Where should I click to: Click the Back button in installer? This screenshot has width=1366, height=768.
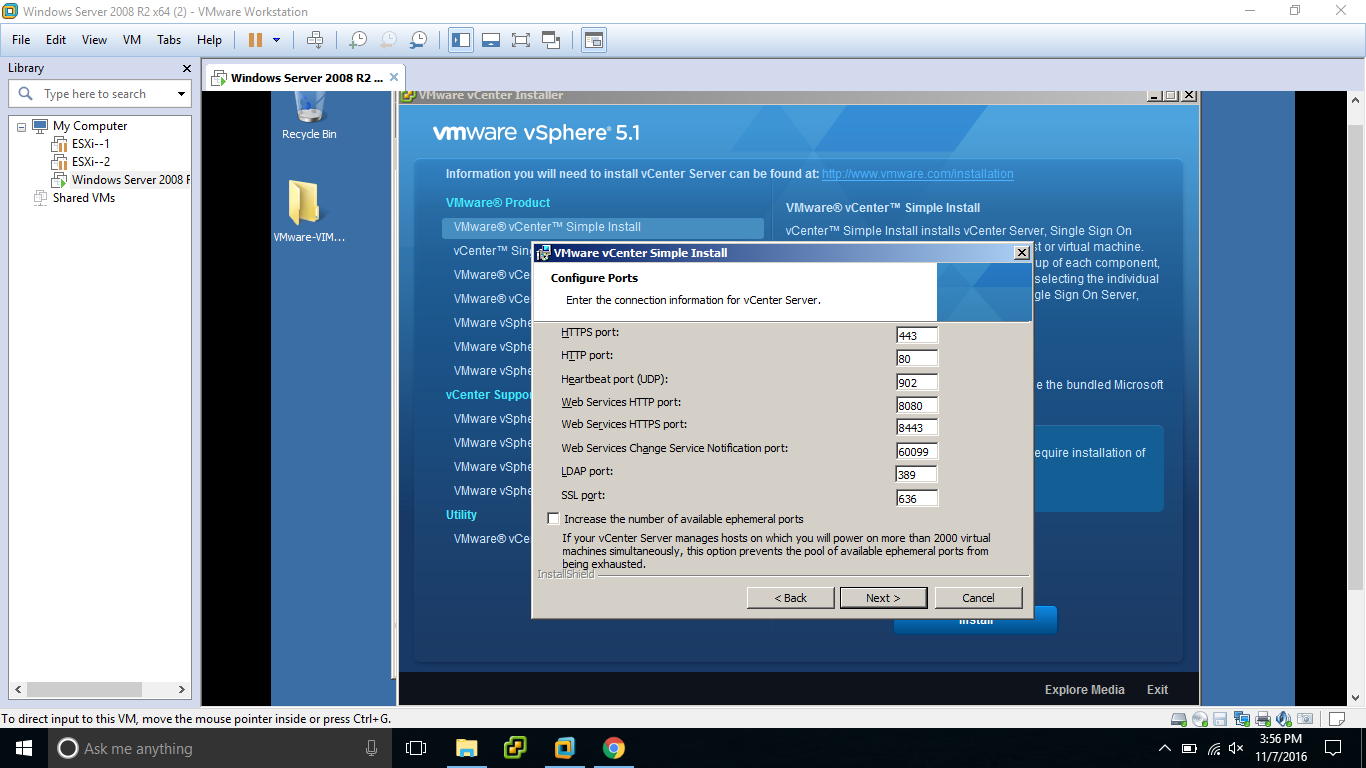point(790,598)
